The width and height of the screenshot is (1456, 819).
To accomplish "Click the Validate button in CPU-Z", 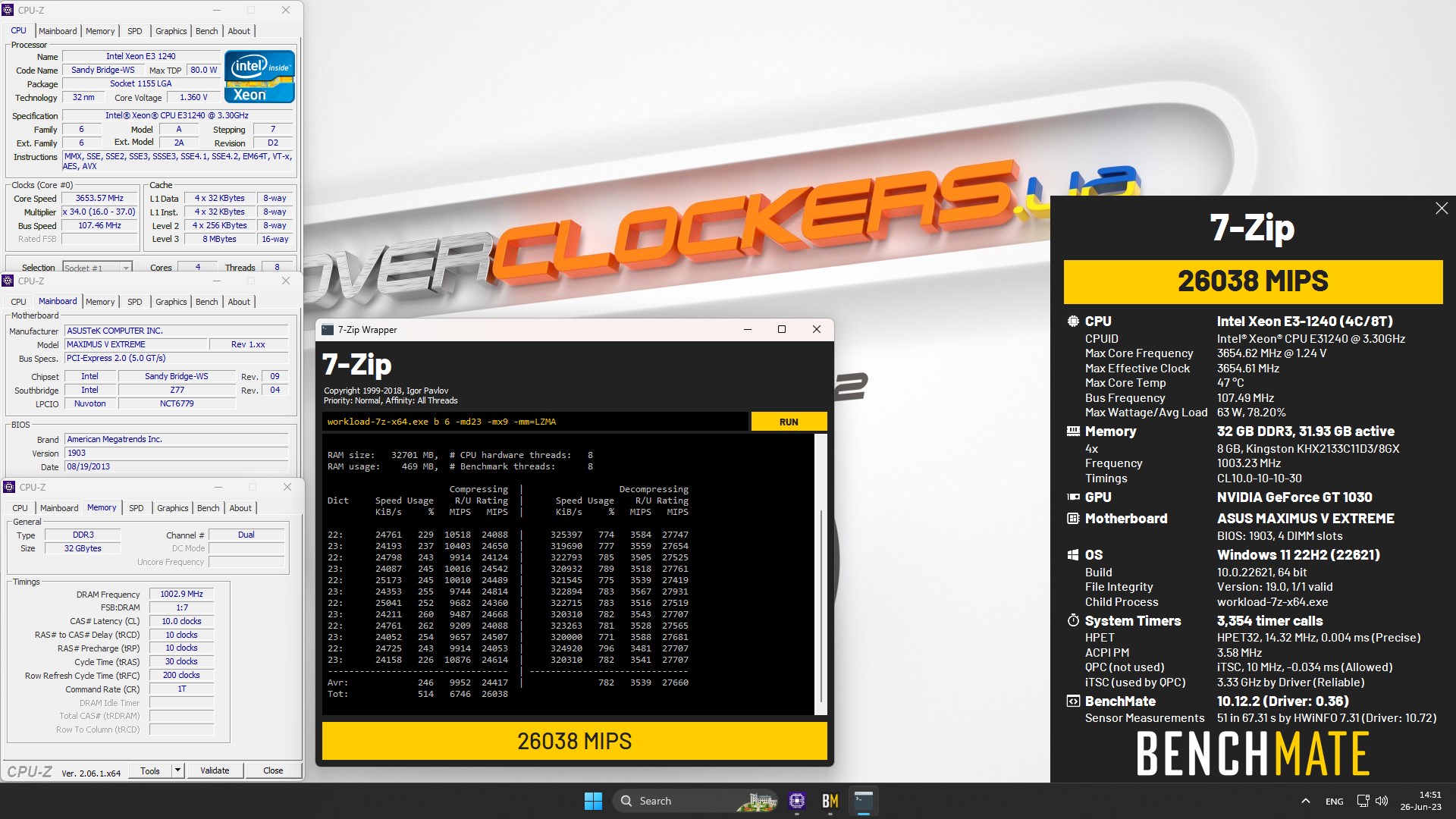I will [215, 770].
